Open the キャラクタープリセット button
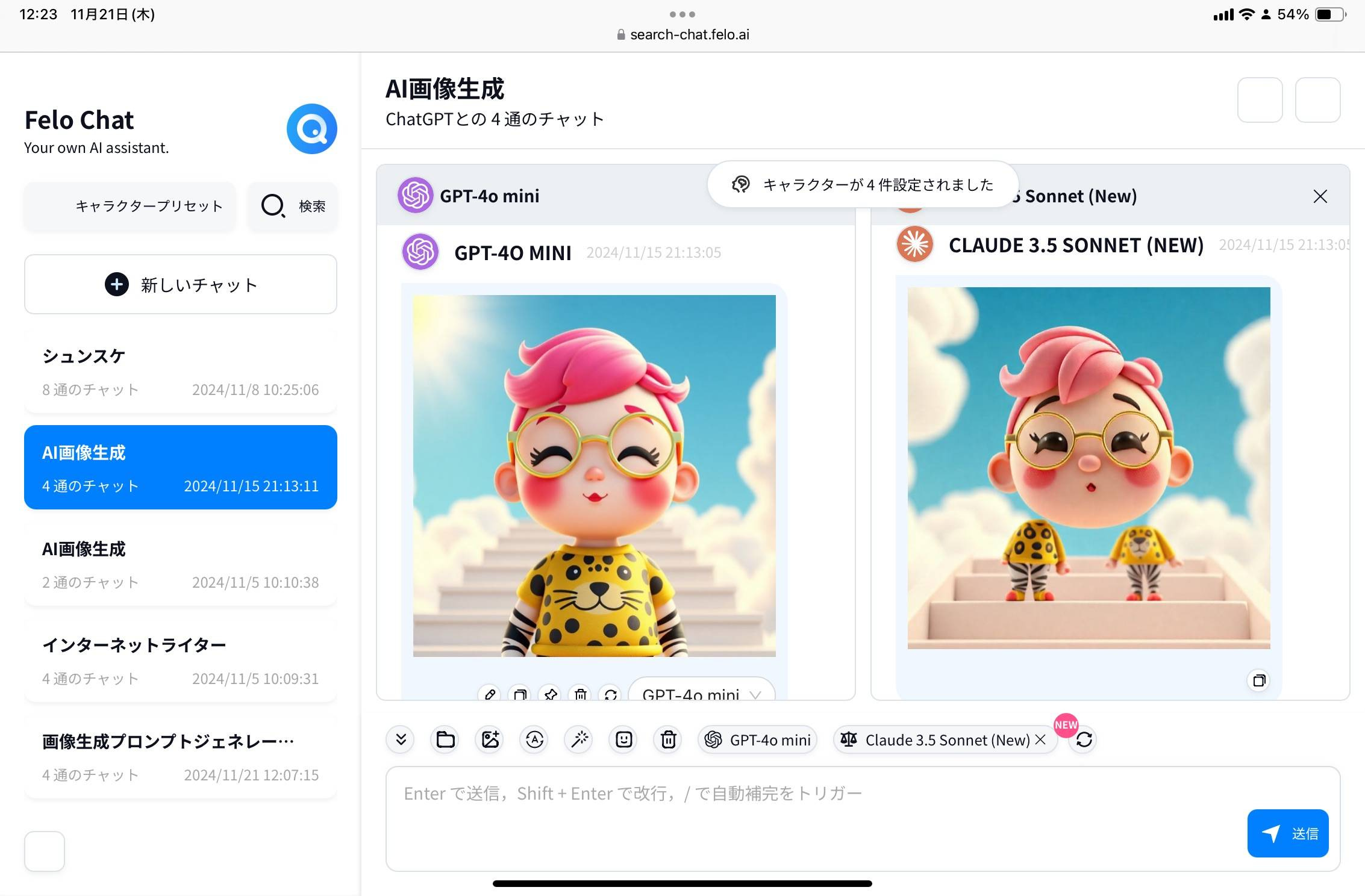Image resolution: width=1365 pixels, height=896 pixels. click(130, 206)
